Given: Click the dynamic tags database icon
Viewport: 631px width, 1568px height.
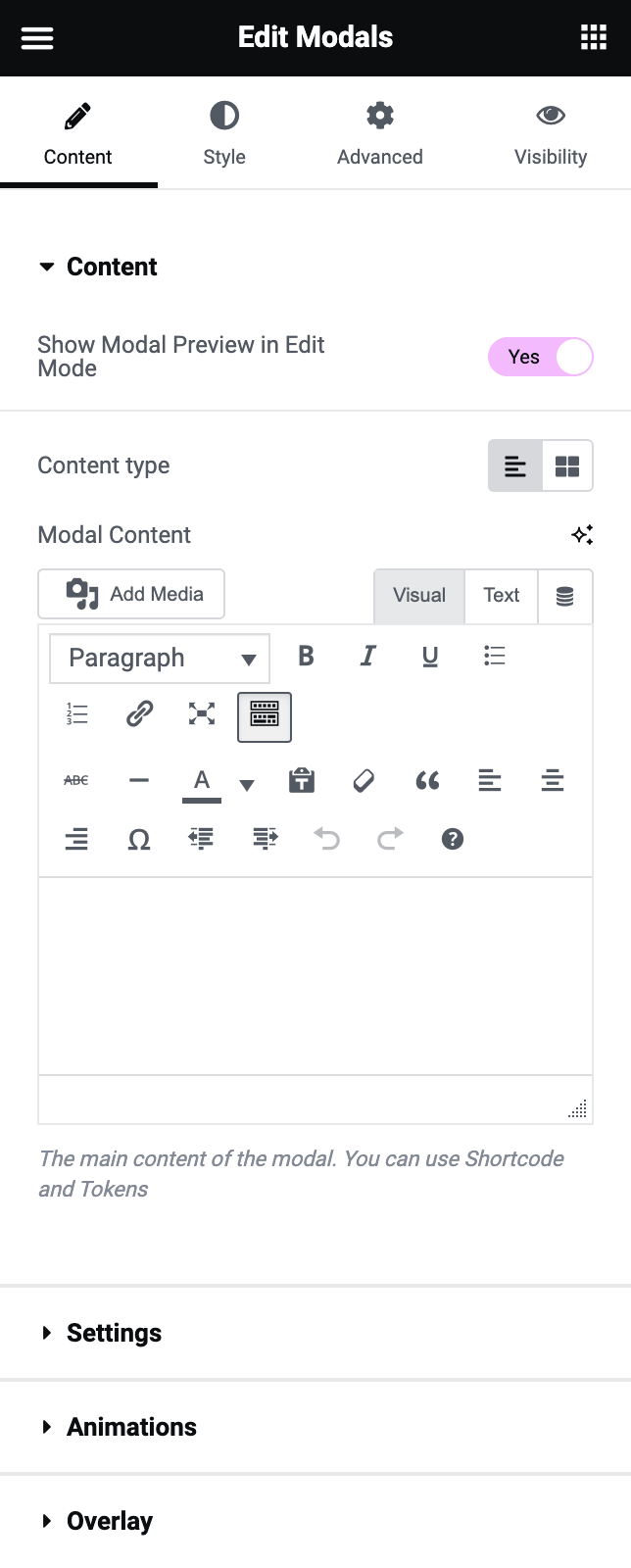Looking at the screenshot, I should [565, 596].
